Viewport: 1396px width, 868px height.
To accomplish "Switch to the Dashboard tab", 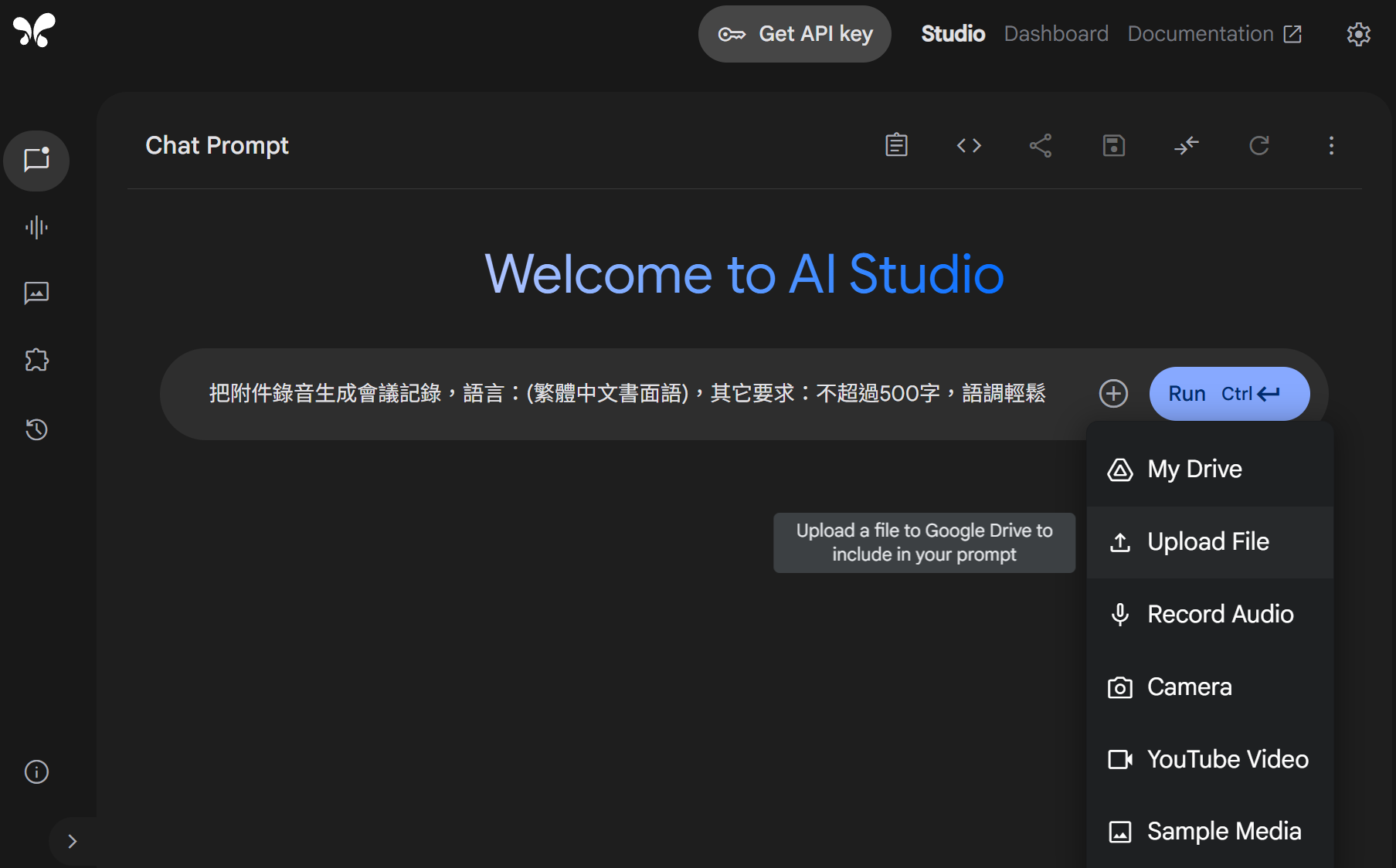I will click(1056, 34).
